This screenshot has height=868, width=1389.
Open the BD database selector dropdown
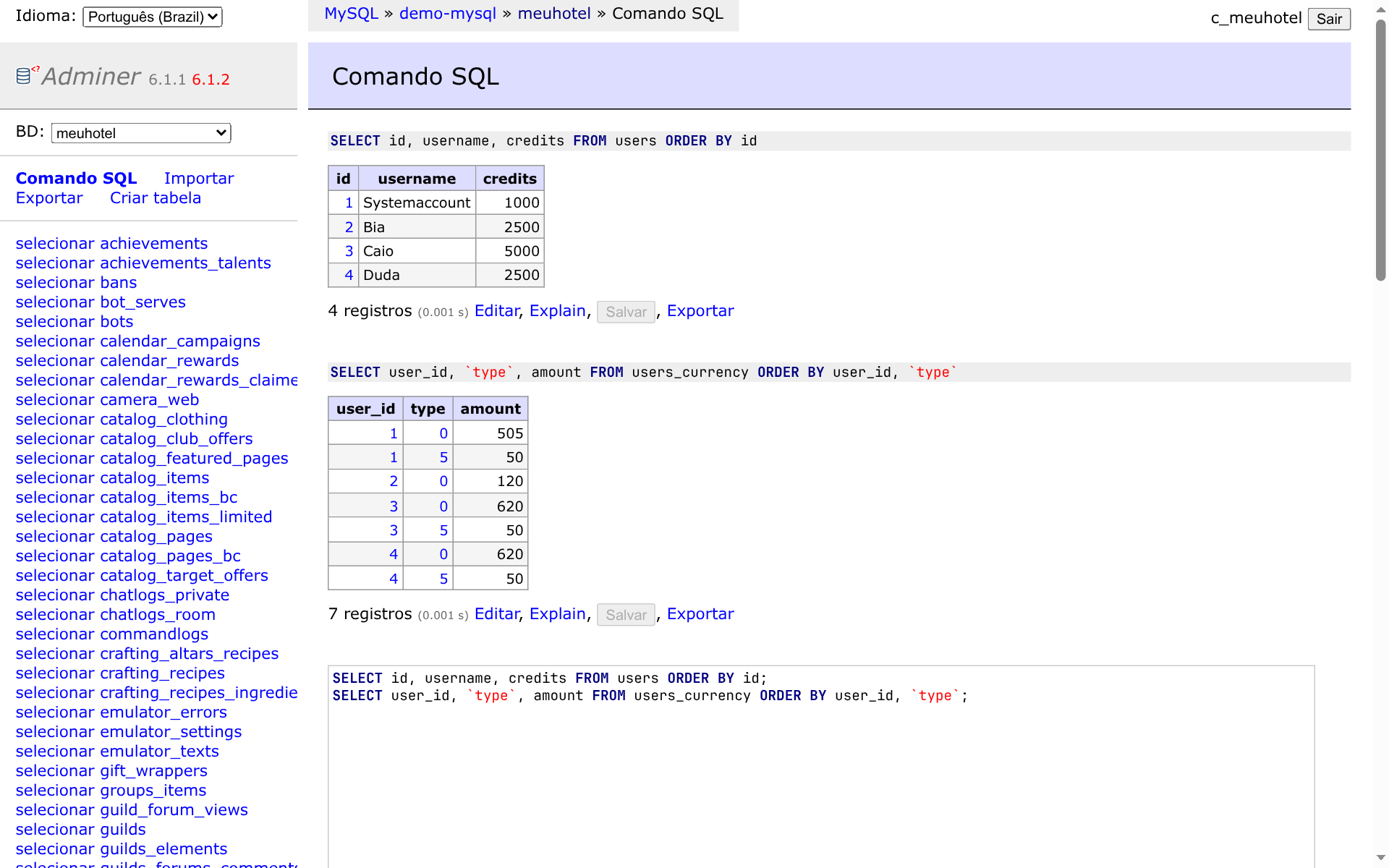[x=141, y=133]
